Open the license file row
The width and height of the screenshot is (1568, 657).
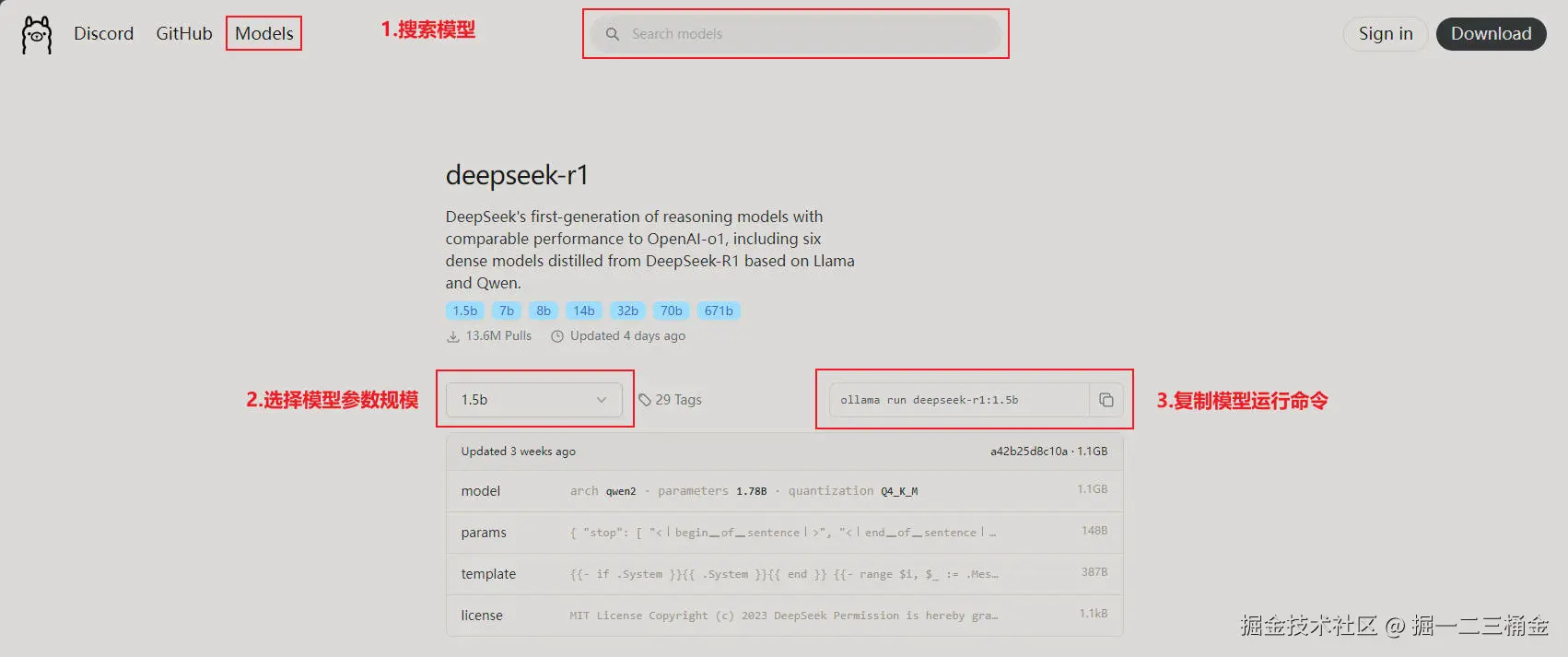(785, 616)
